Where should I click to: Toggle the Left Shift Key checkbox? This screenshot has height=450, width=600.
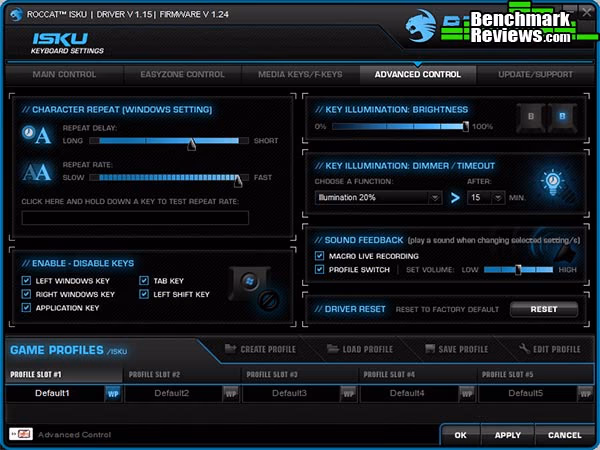144,294
